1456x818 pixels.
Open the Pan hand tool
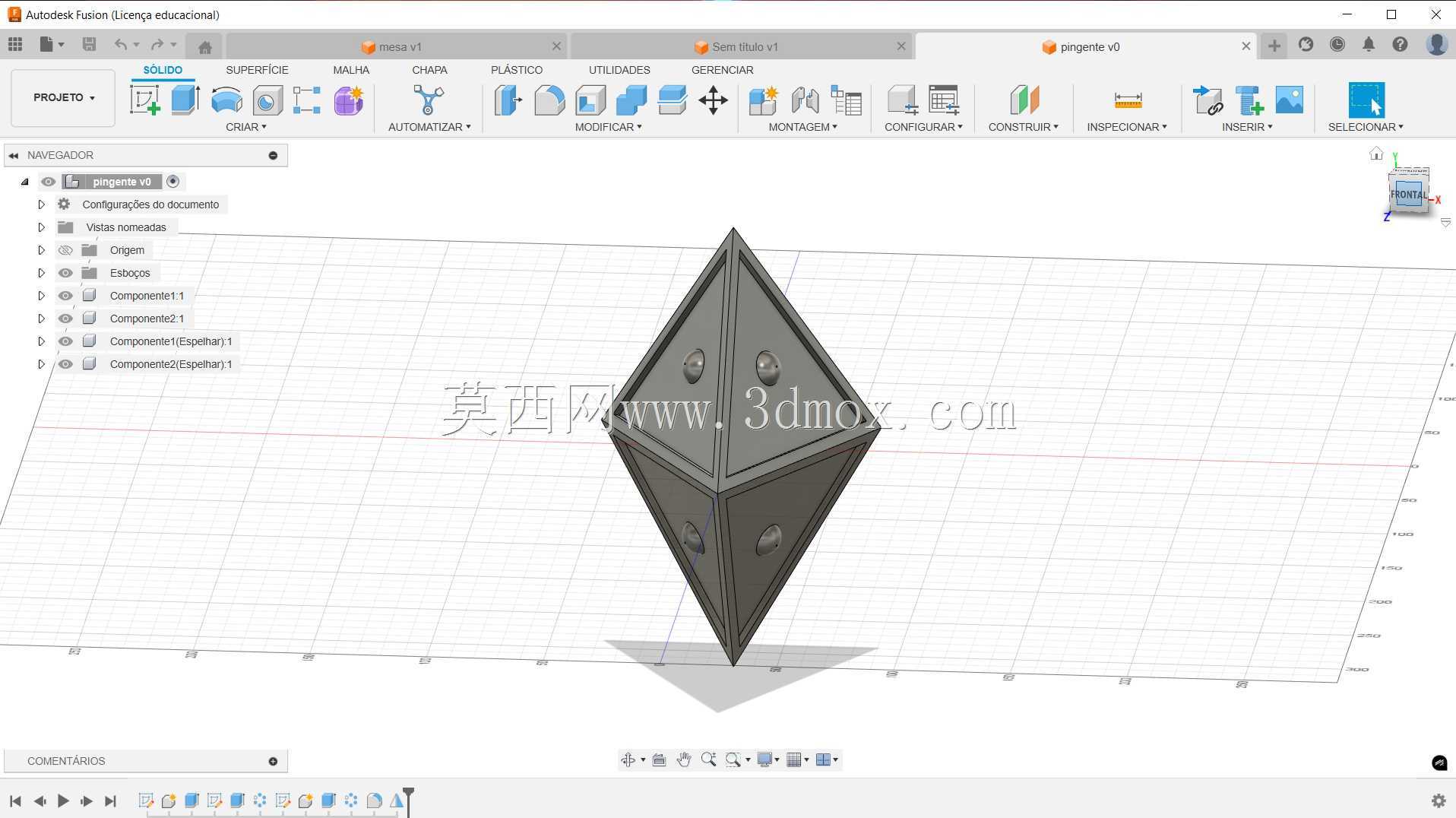pyautogui.click(x=683, y=759)
